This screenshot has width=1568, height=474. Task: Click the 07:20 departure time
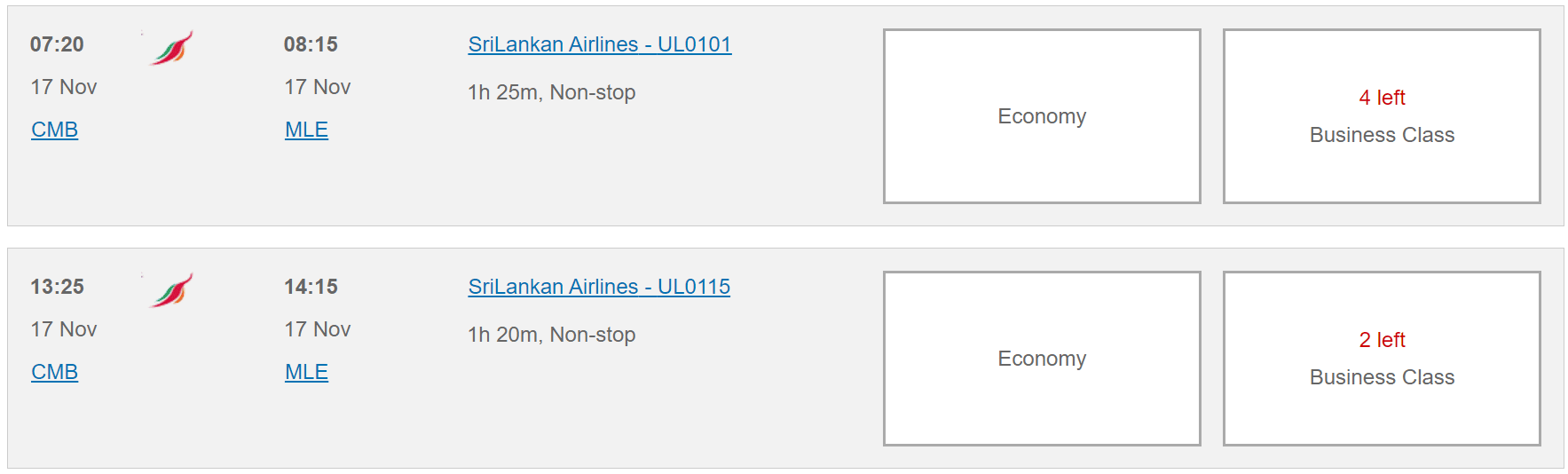57,44
